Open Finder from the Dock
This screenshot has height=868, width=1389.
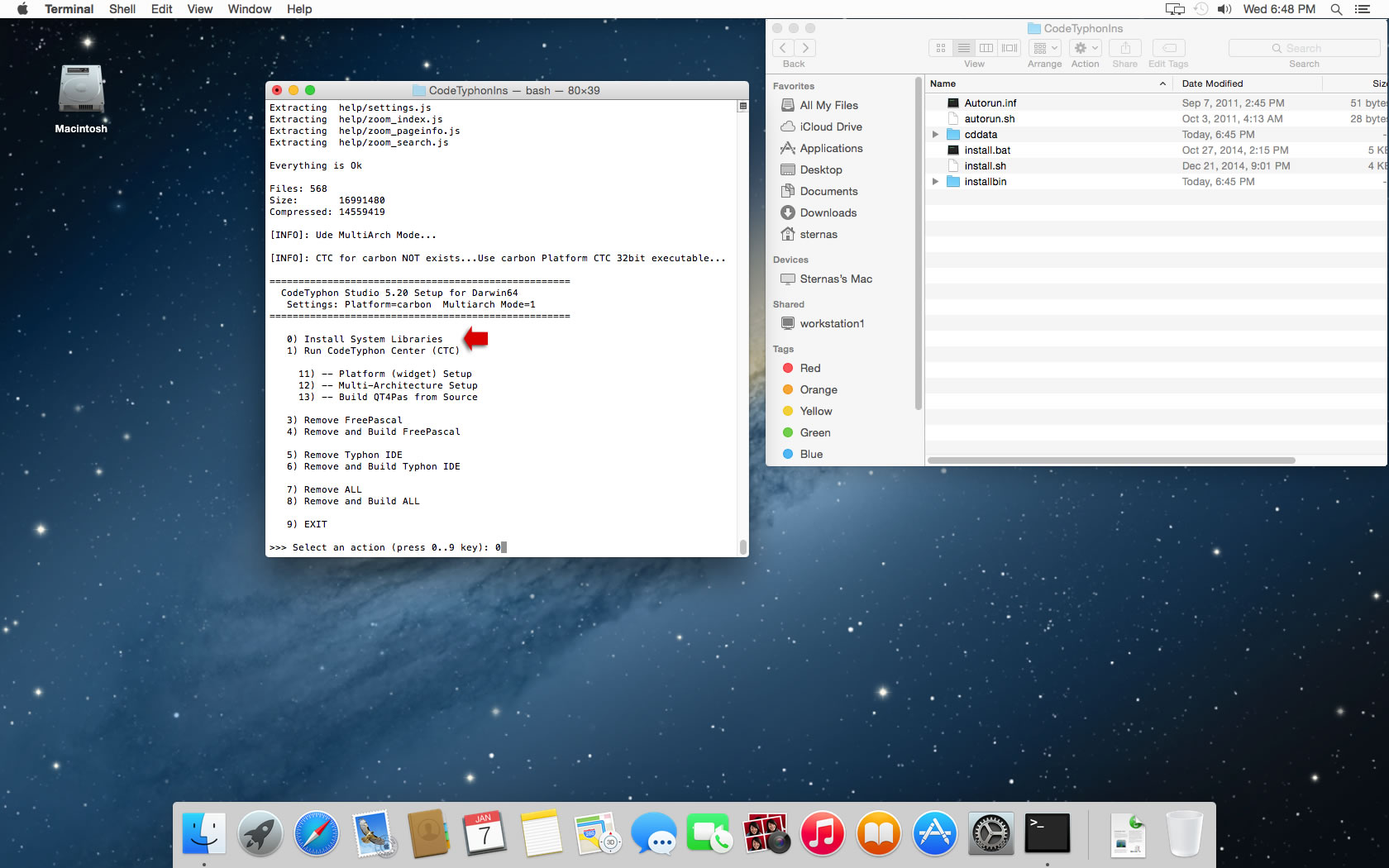pyautogui.click(x=203, y=832)
